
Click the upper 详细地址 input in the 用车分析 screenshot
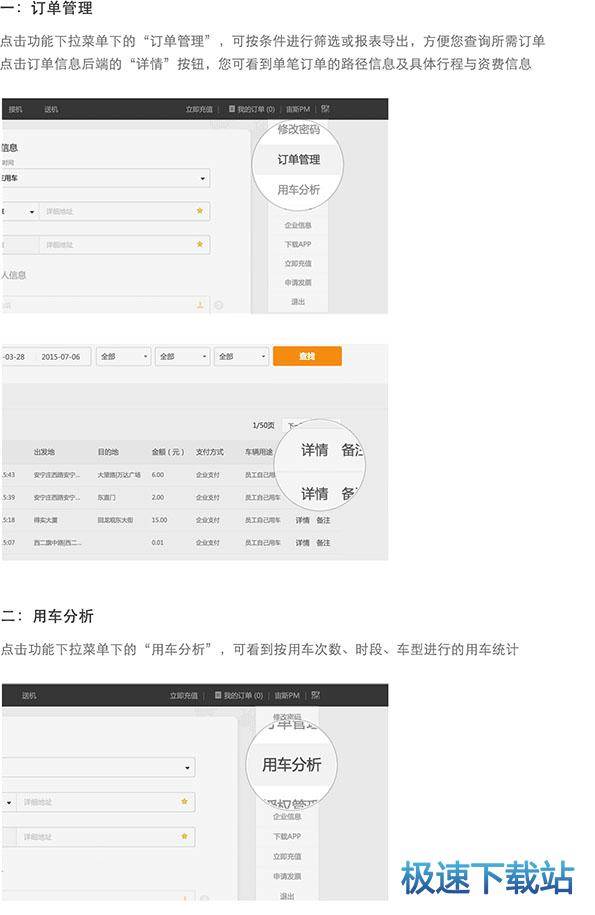[x=105, y=802]
